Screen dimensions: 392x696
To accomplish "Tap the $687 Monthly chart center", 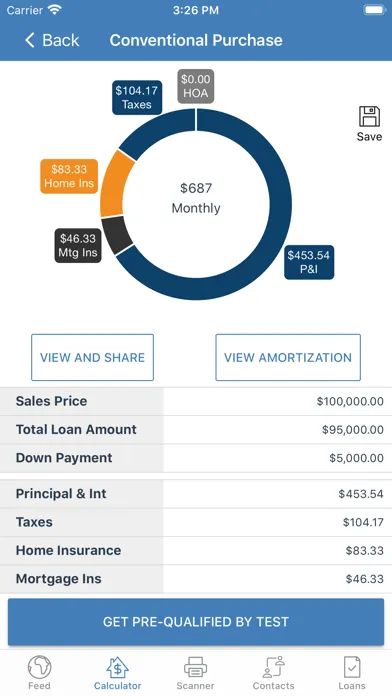I will coord(196,198).
